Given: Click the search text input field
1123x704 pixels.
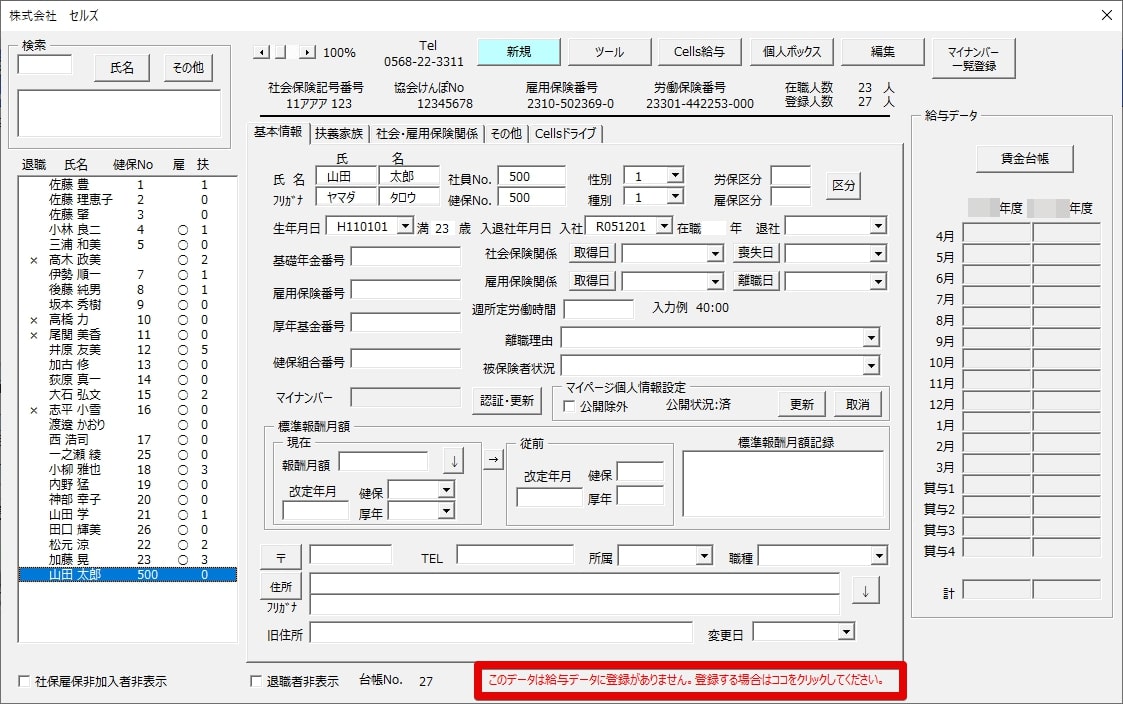Looking at the screenshot, I should (x=44, y=65).
